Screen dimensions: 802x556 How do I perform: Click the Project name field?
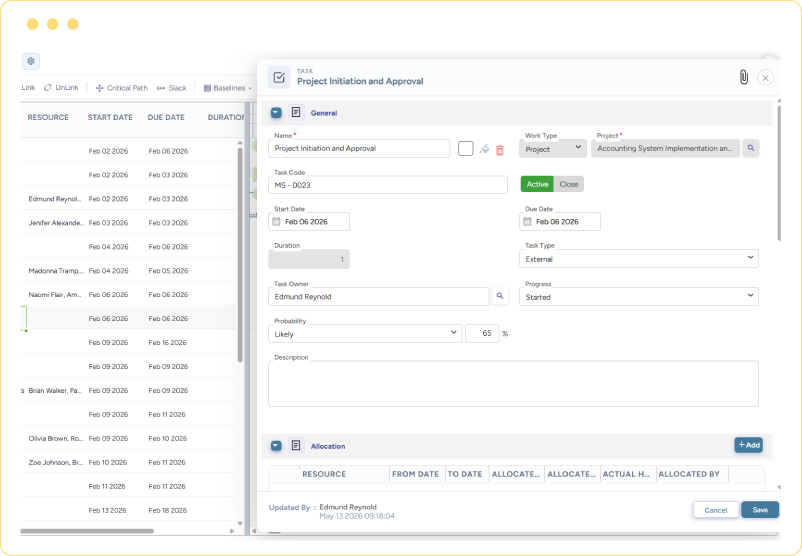(665, 148)
